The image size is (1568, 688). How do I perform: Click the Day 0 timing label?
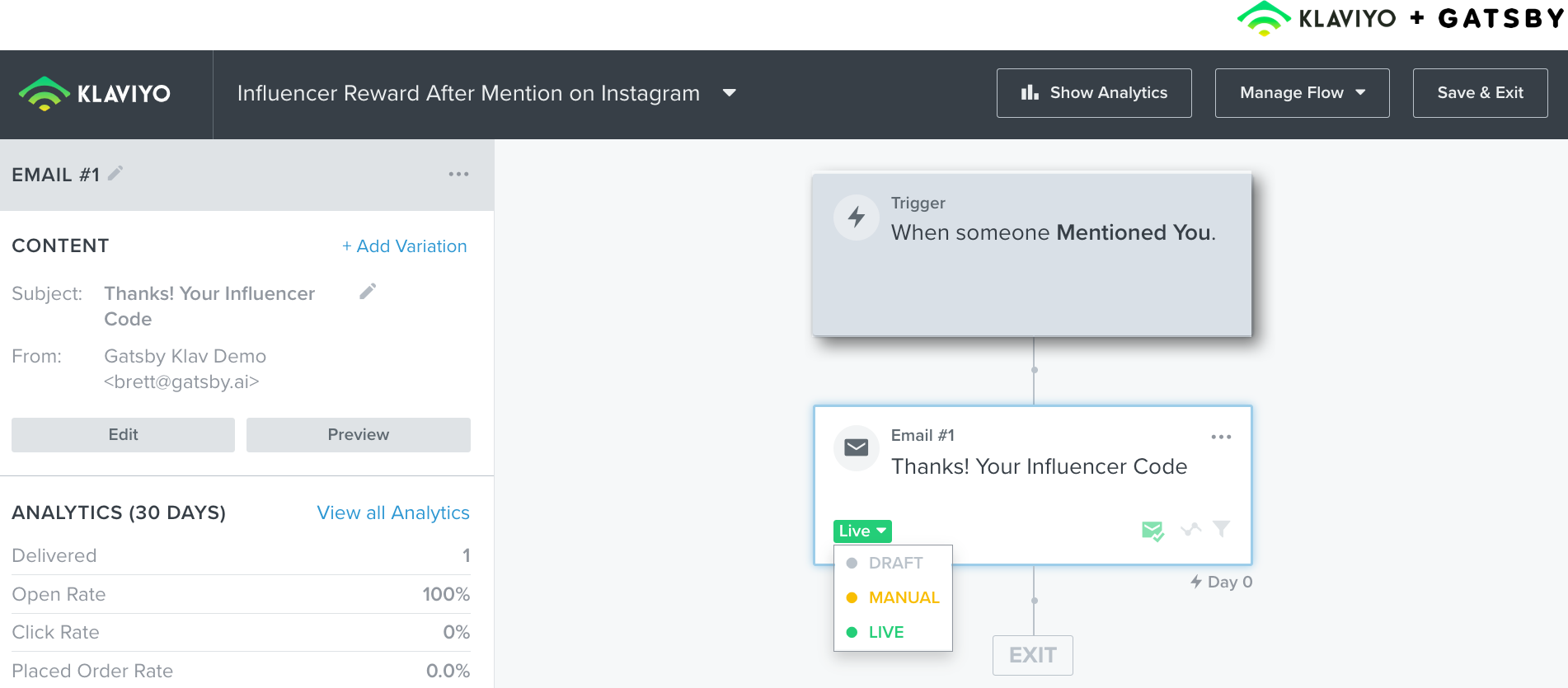[1221, 582]
